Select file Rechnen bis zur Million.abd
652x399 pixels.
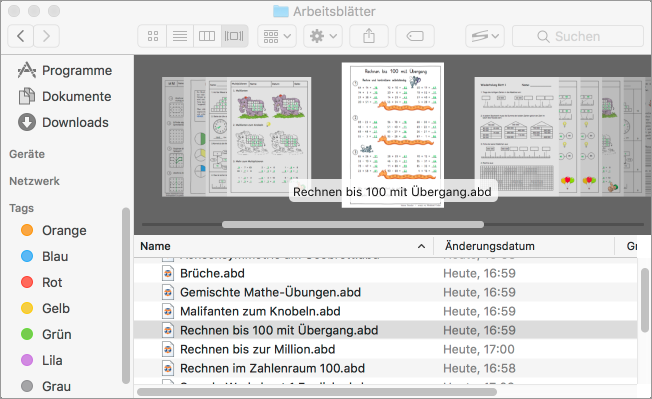coord(385,349)
